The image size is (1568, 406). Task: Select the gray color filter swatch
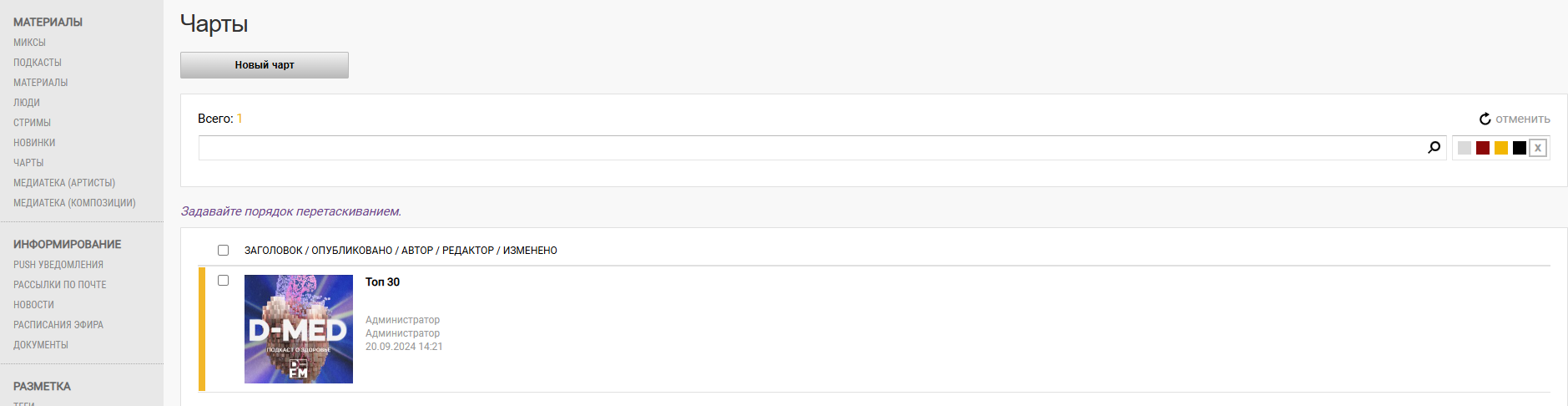(1465, 148)
